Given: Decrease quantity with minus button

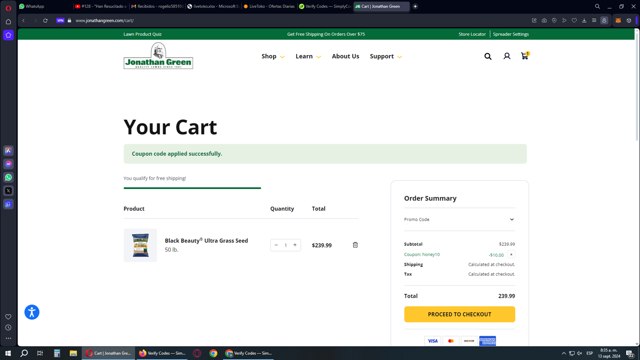Looking at the screenshot, I should point(276,245).
